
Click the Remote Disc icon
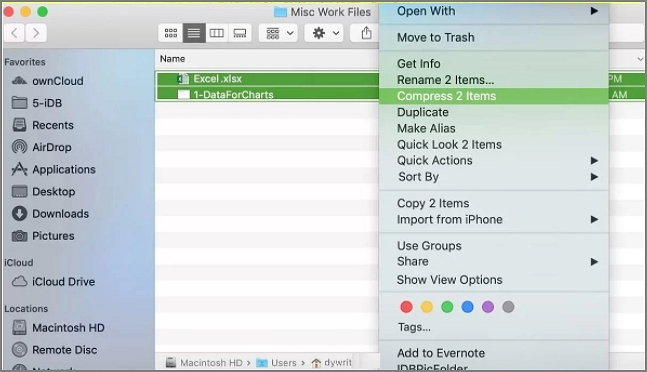point(19,350)
